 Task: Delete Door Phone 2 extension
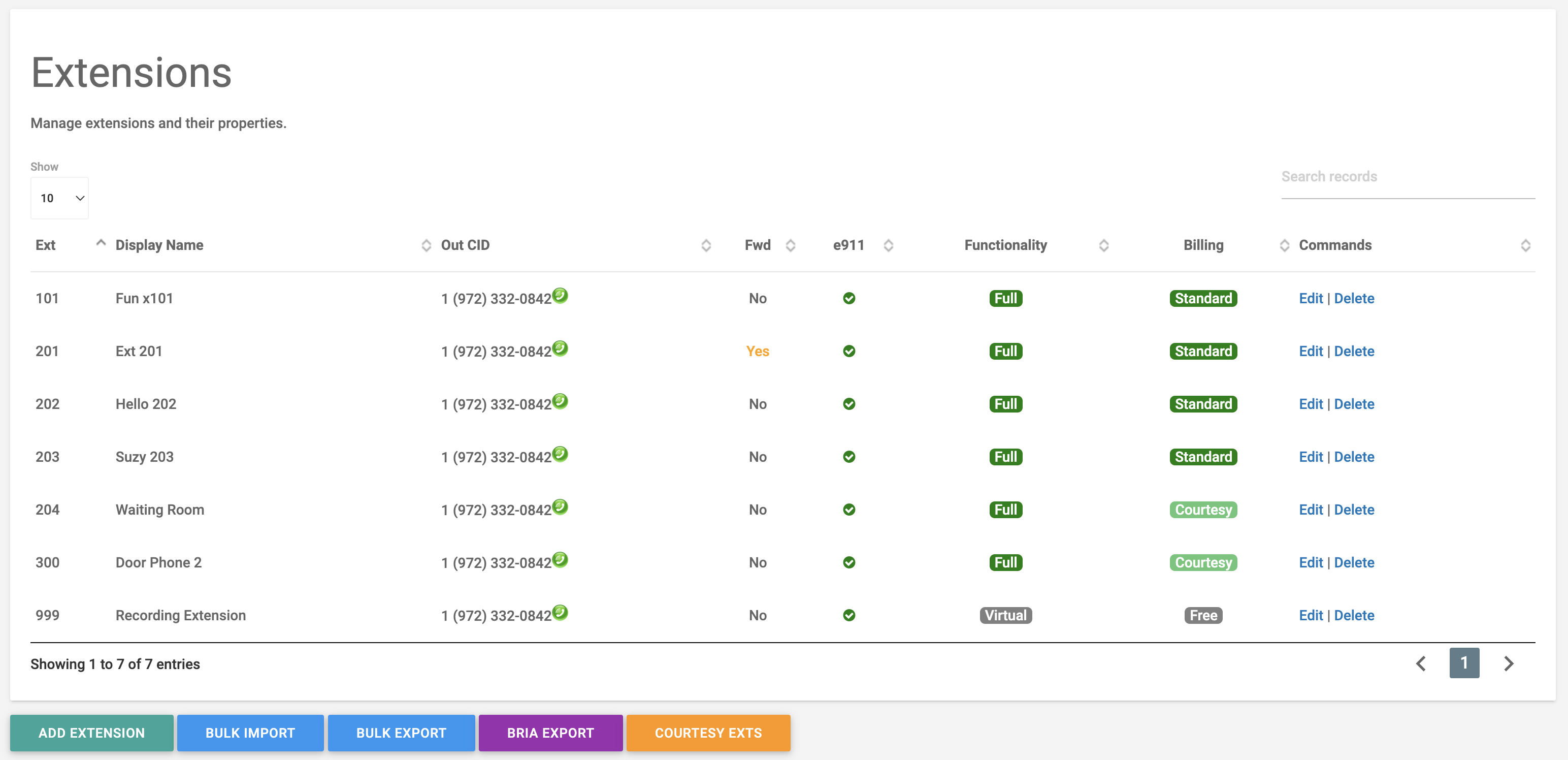click(1354, 563)
